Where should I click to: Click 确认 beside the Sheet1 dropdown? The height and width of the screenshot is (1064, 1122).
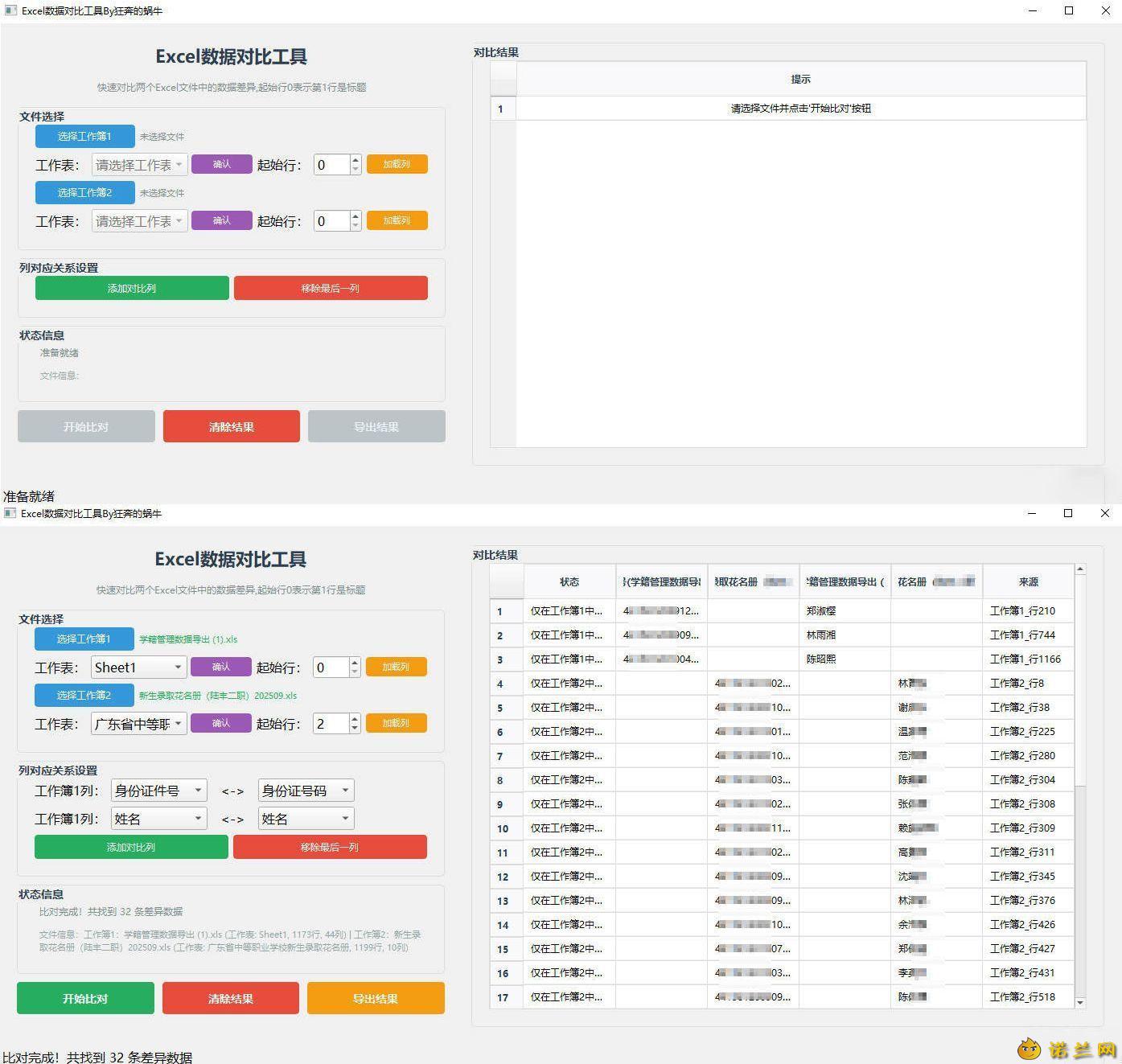pyautogui.click(x=221, y=667)
